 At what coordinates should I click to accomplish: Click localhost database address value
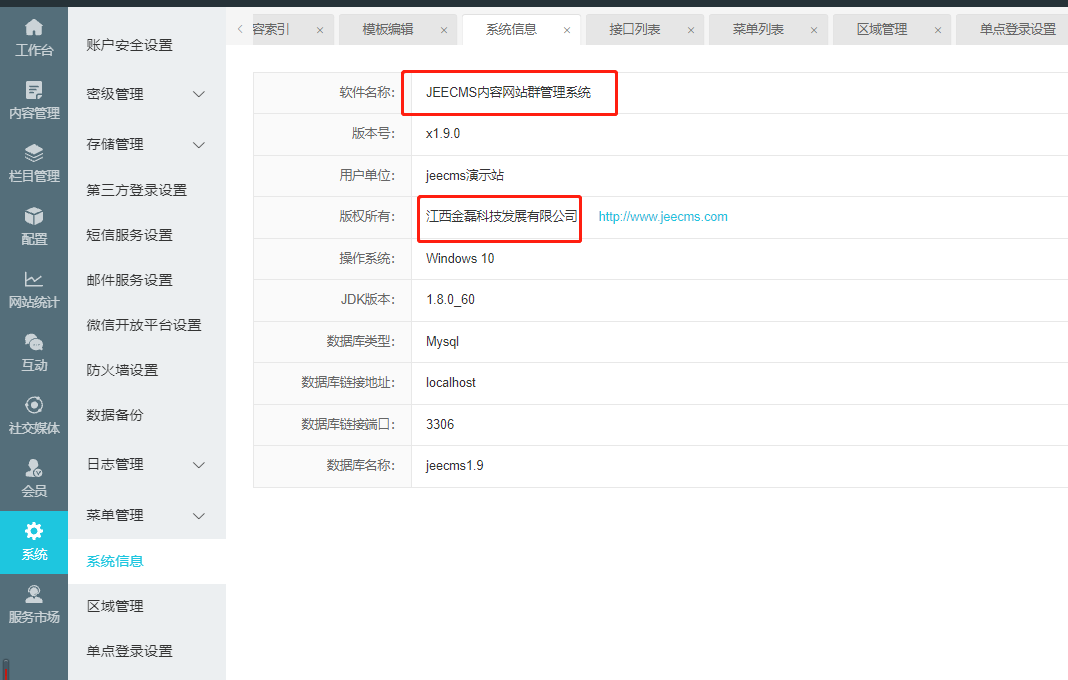[x=450, y=383]
